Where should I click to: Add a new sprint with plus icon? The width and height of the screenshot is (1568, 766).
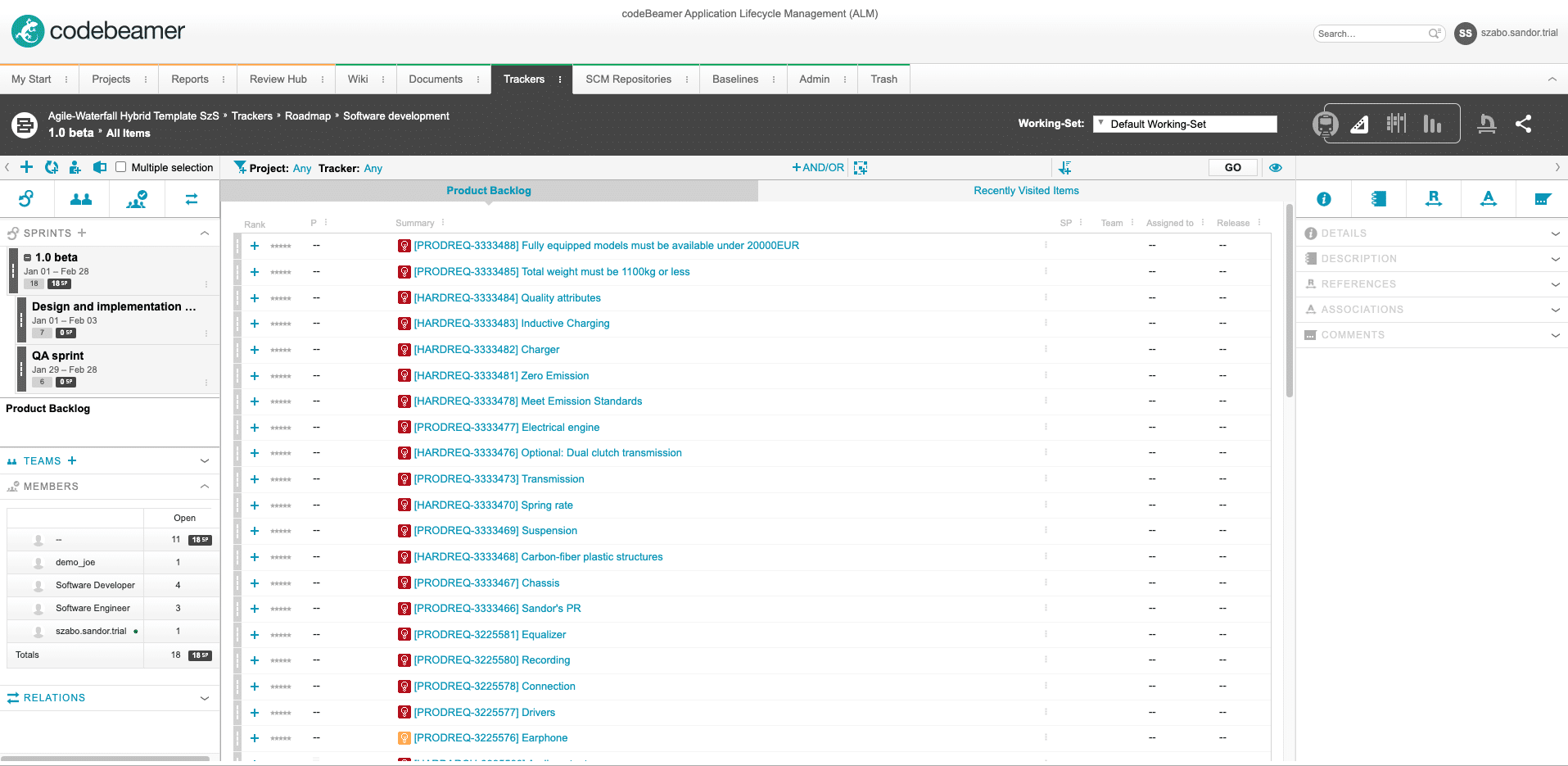pos(82,233)
